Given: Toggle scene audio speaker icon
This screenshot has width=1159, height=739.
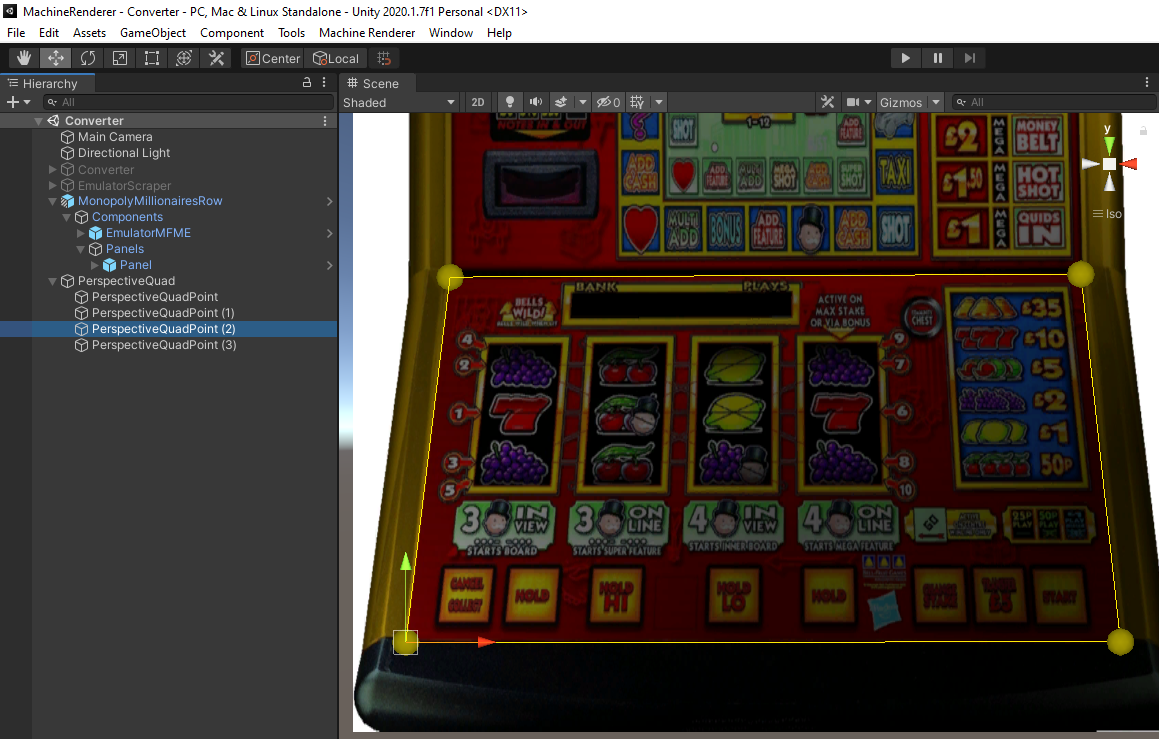Looking at the screenshot, I should 536,102.
